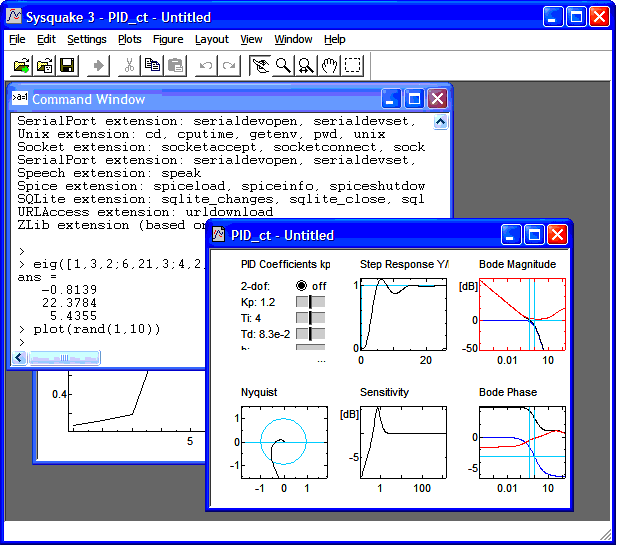The image size is (640, 545).
Task: Click the Paste clipboard icon
Action: [175, 66]
